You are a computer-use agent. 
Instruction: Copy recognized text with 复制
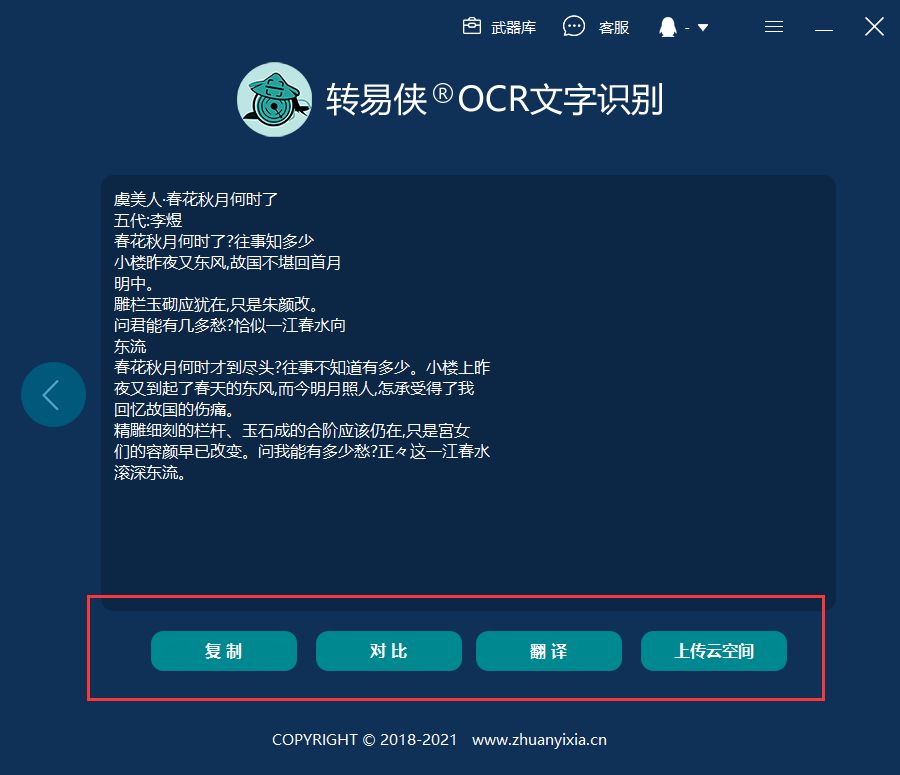click(224, 651)
